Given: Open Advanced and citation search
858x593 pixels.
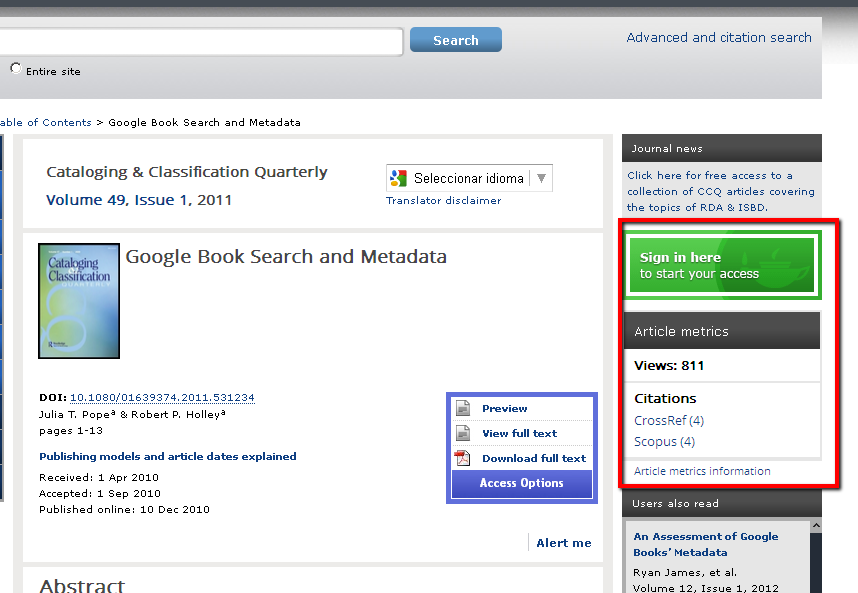Looking at the screenshot, I should (718, 38).
